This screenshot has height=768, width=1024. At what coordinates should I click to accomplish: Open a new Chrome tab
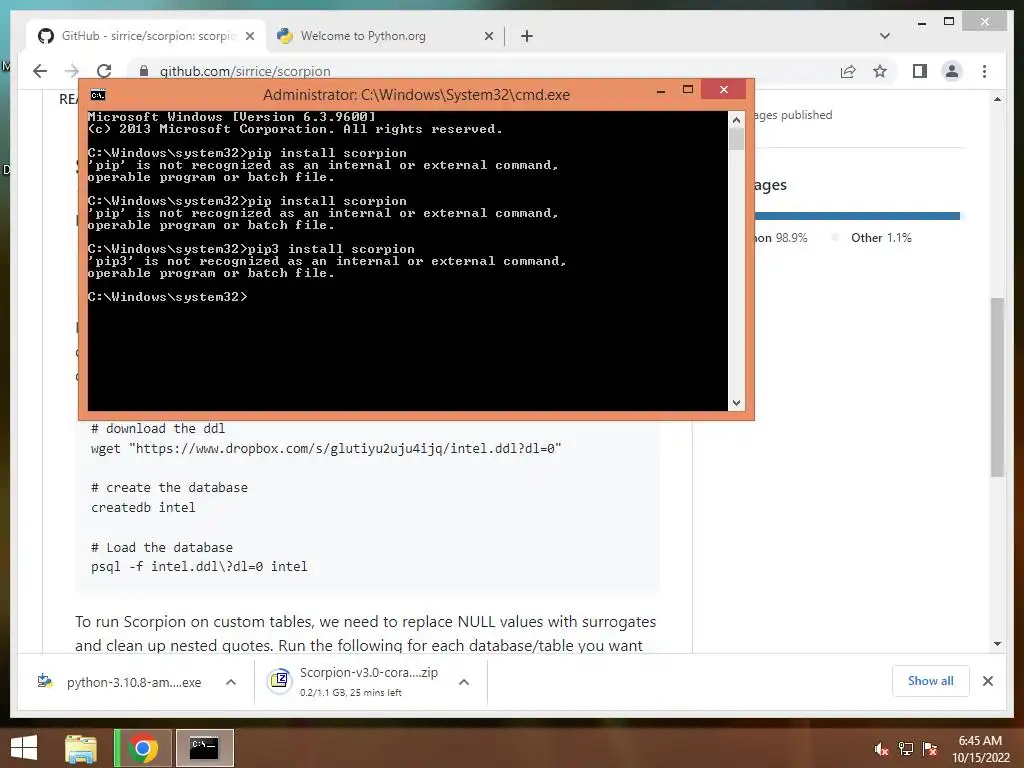(526, 36)
